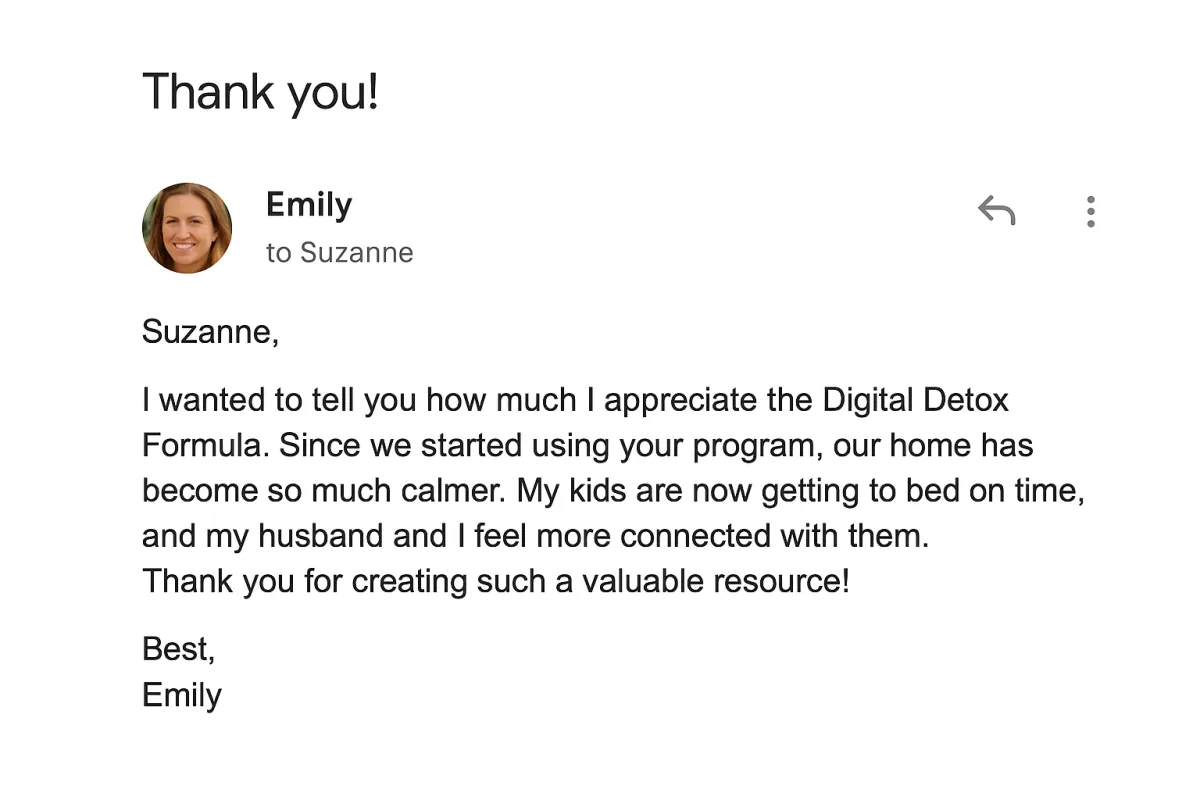Click the greeting "Suzanne," in the email body

[x=210, y=331]
